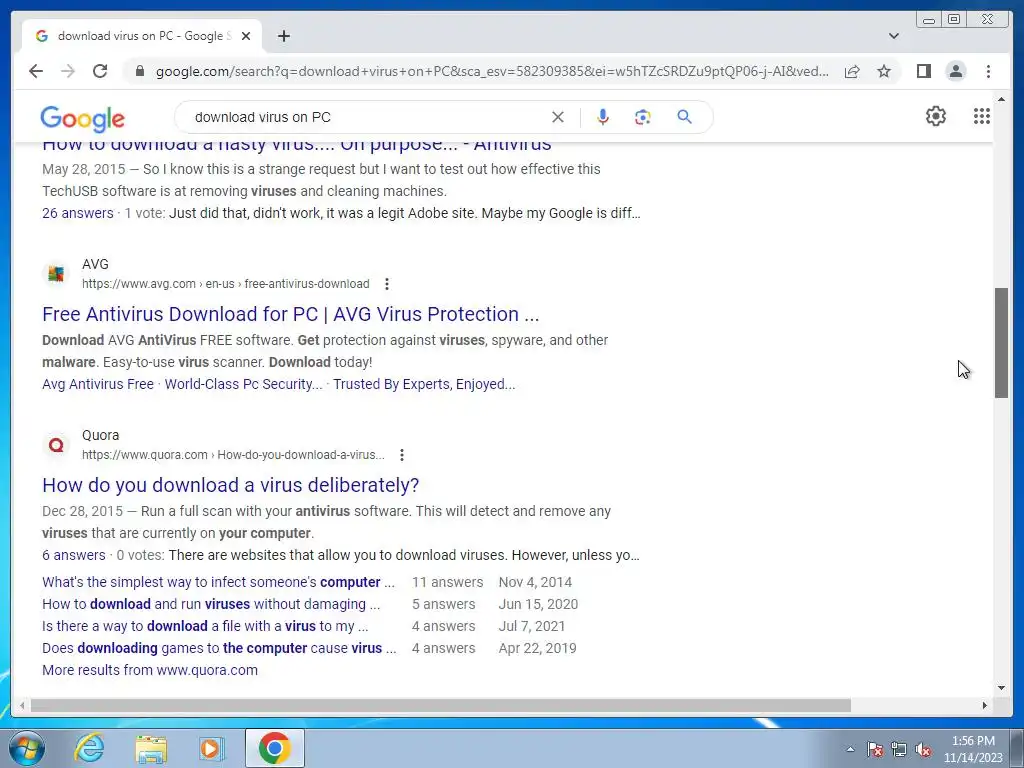The image size is (1024, 768).
Task: Open 'World-Class Pc Security...' sitelink
Action: tap(244, 384)
